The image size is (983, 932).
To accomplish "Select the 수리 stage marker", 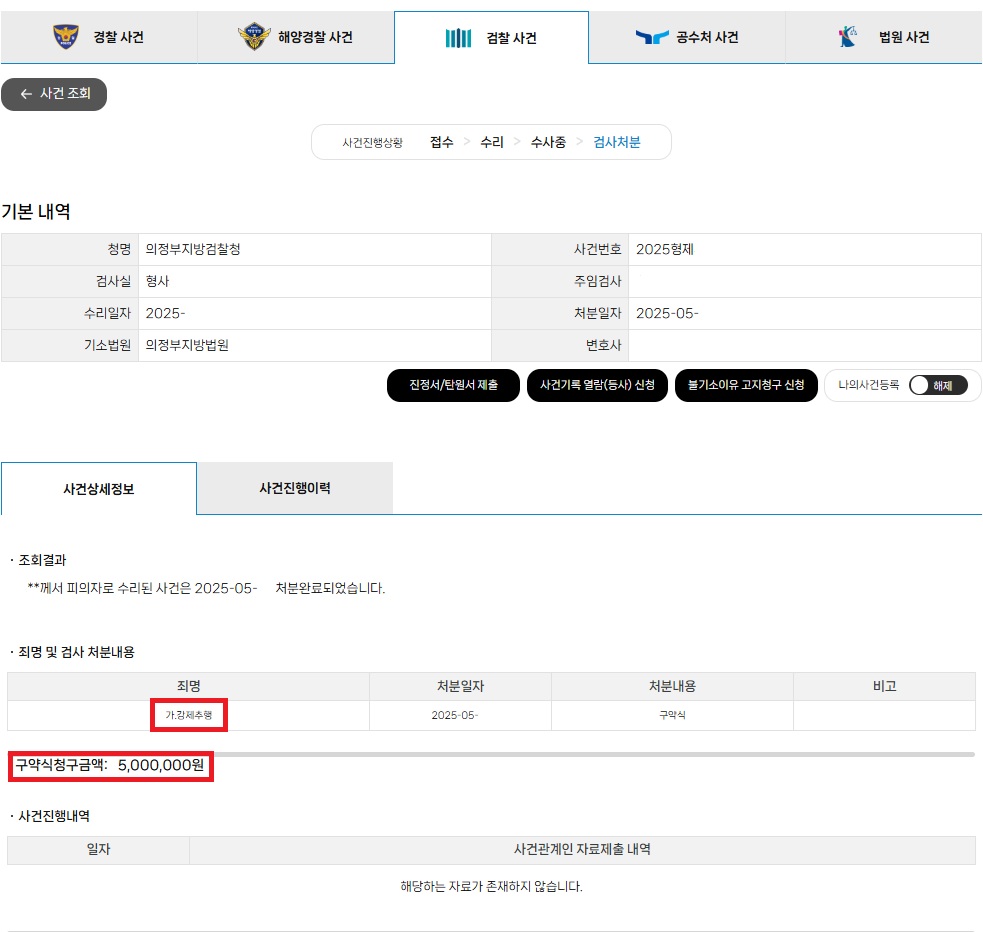I will pyautogui.click(x=492, y=142).
